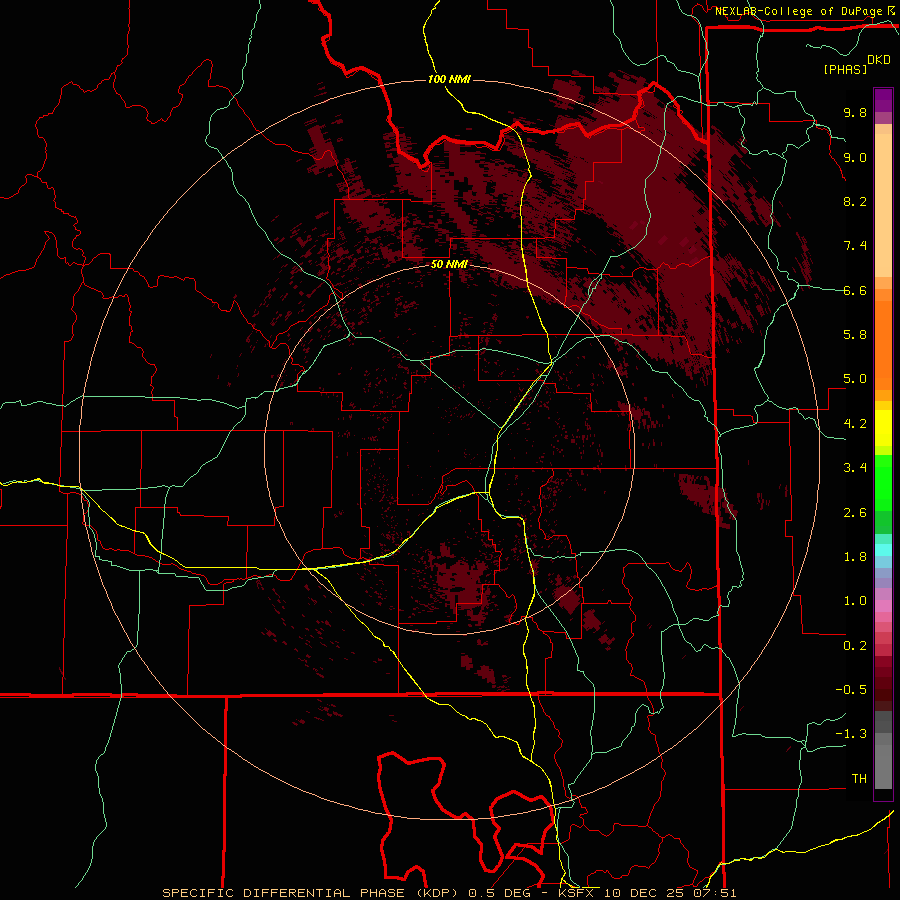This screenshot has height=900, width=900.
Task: Click the [PHAS] label above color bar
Action: 845,69
